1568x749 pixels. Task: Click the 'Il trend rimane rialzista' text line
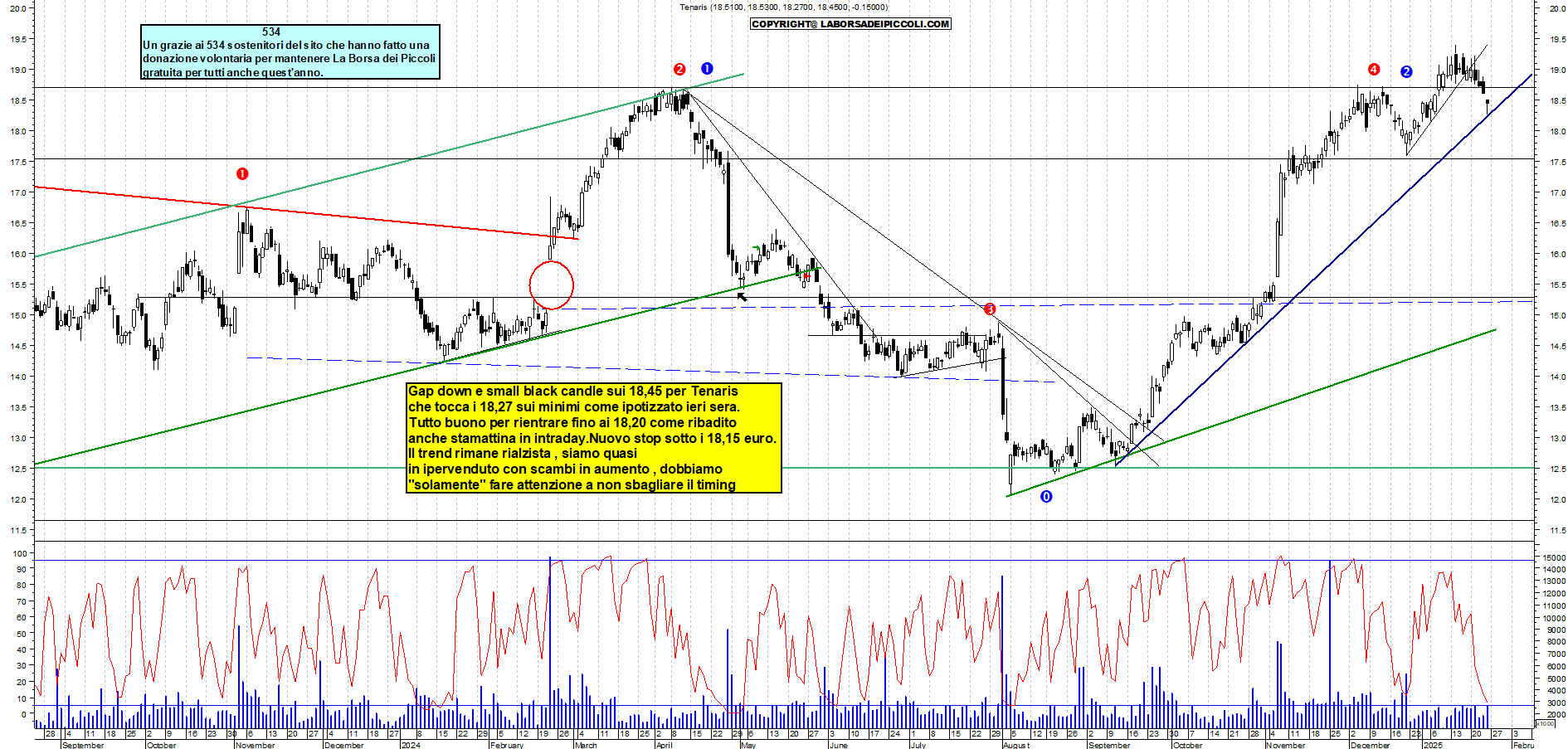[x=483, y=454]
